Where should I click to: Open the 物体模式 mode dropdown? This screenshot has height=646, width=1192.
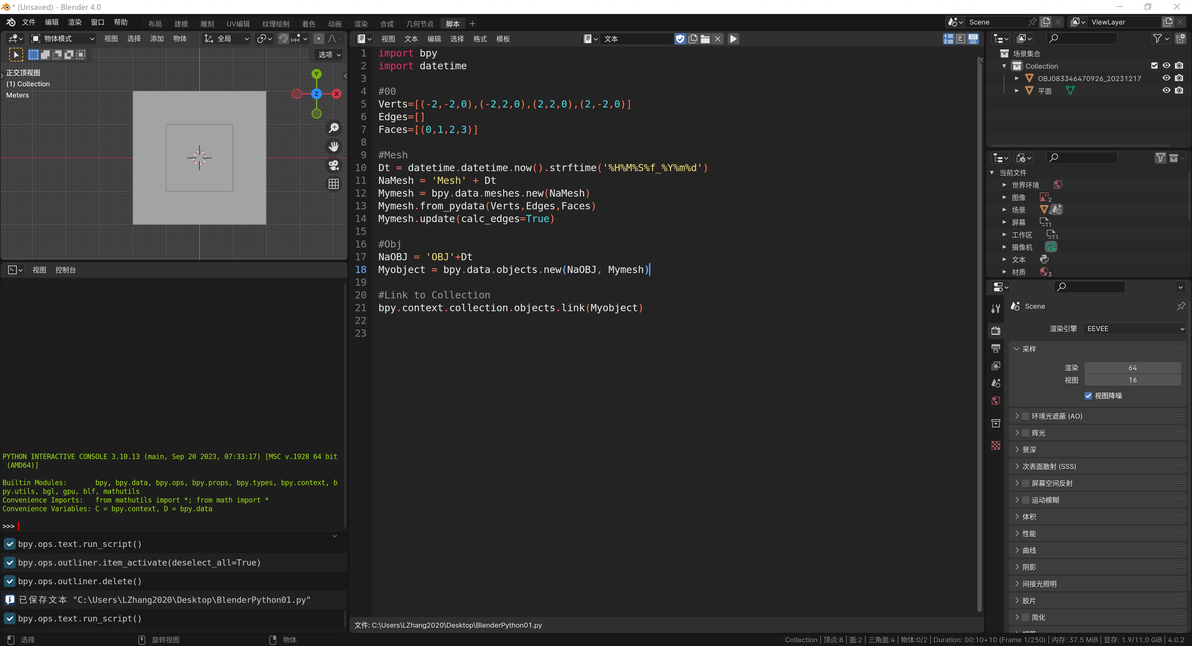pyautogui.click(x=63, y=39)
